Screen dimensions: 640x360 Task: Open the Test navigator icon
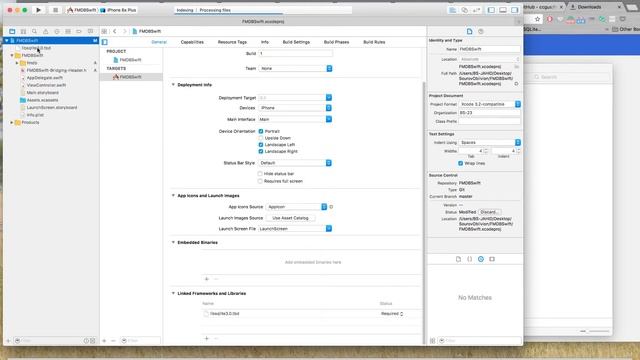[57, 31]
